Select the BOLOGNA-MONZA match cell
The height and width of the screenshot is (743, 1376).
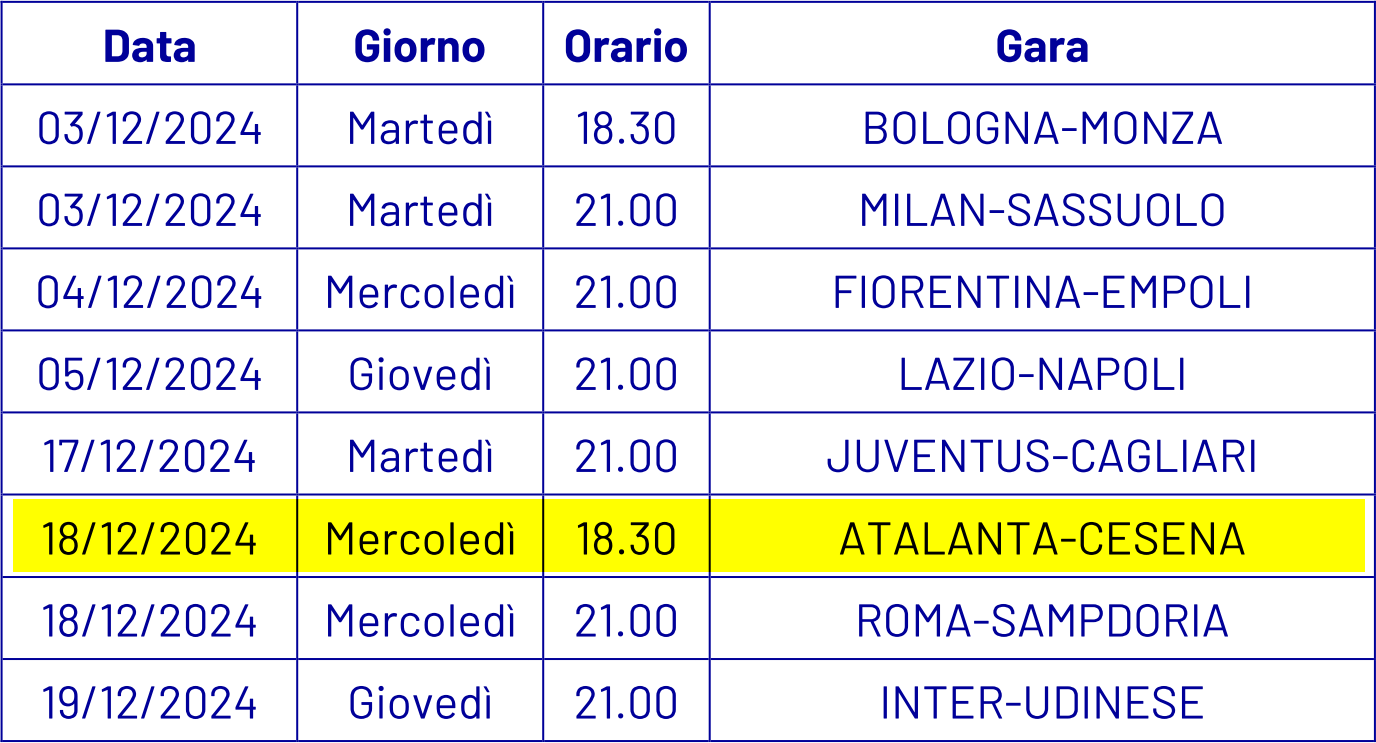point(1042,128)
